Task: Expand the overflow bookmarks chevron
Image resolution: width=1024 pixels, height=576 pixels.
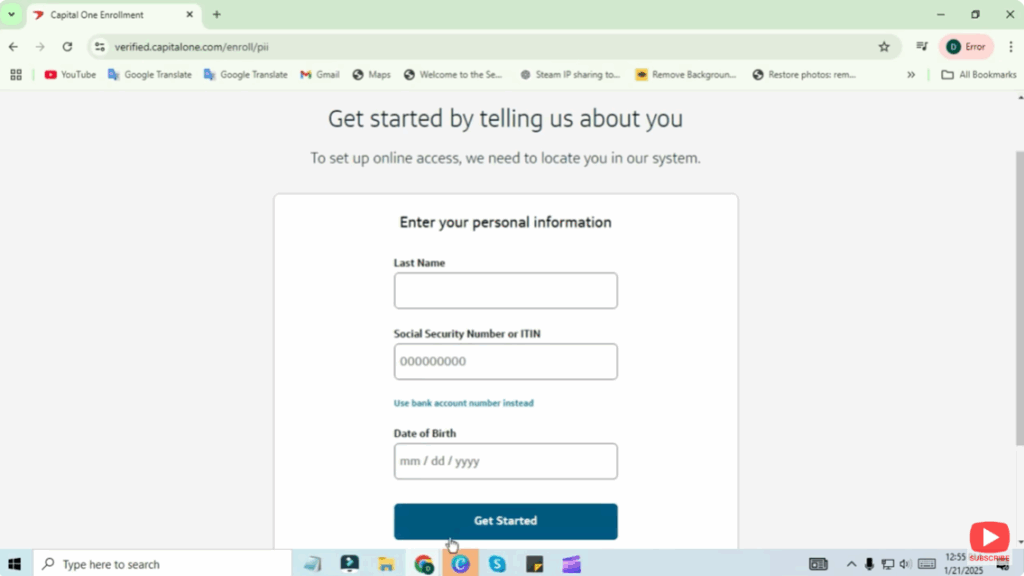Action: pyautogui.click(x=911, y=74)
